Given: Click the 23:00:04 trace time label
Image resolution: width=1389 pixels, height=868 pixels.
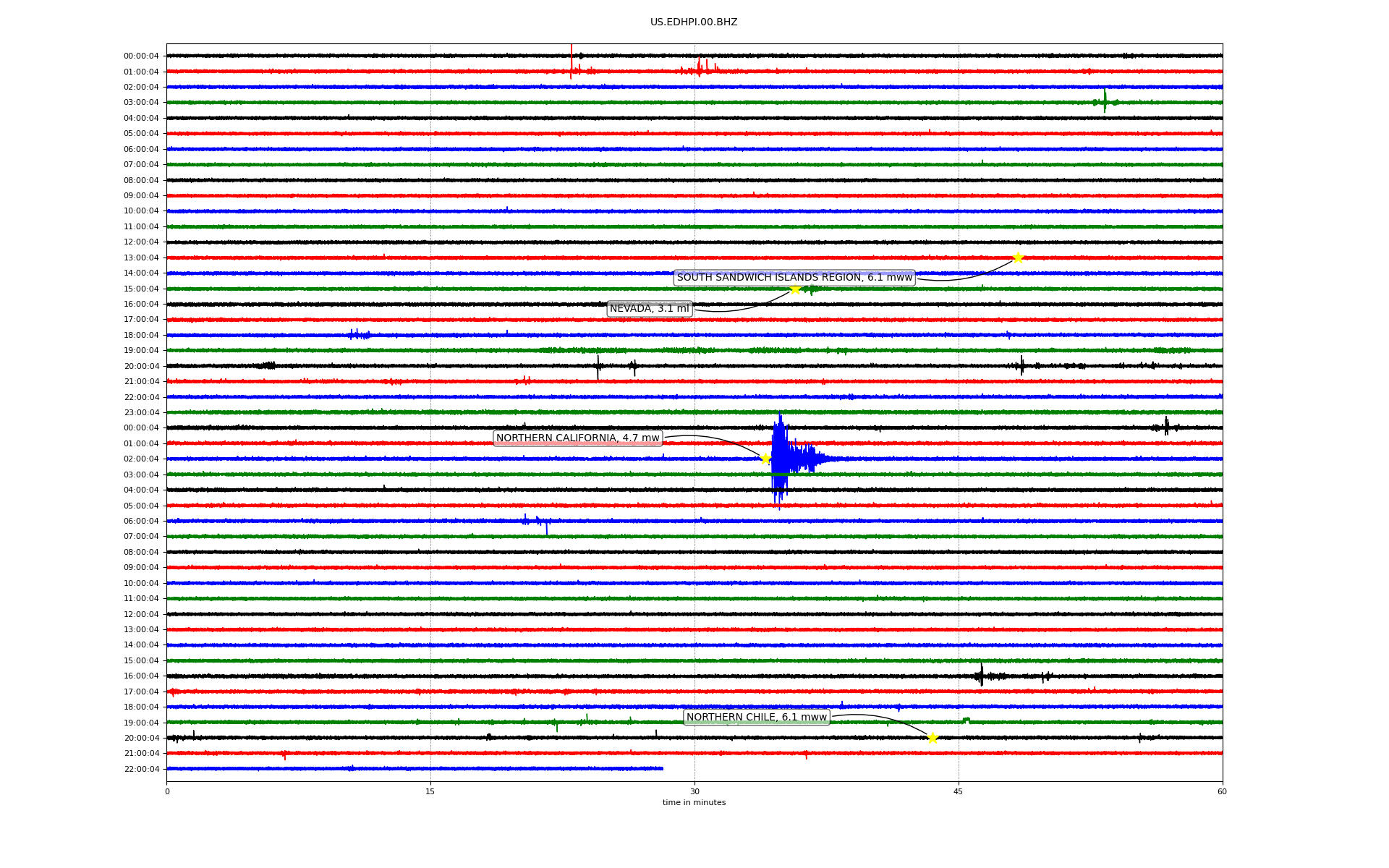Looking at the screenshot, I should click(141, 413).
